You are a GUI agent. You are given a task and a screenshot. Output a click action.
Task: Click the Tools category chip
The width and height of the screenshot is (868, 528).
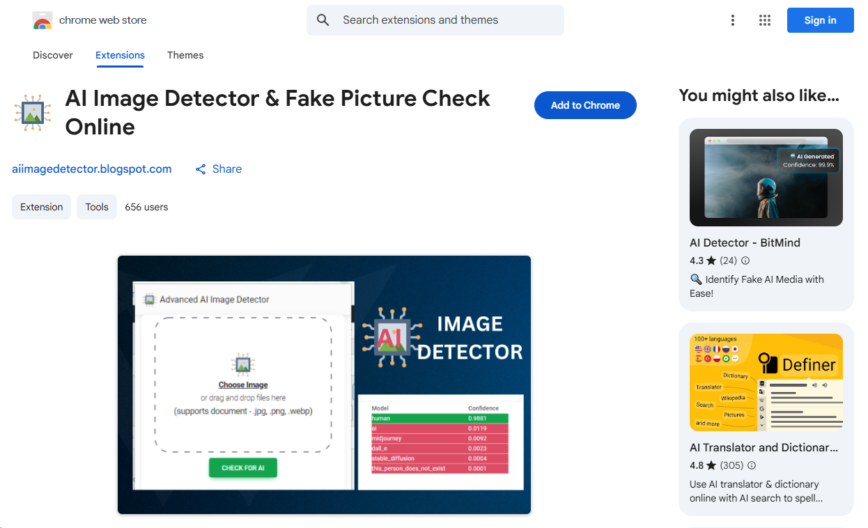click(x=97, y=207)
